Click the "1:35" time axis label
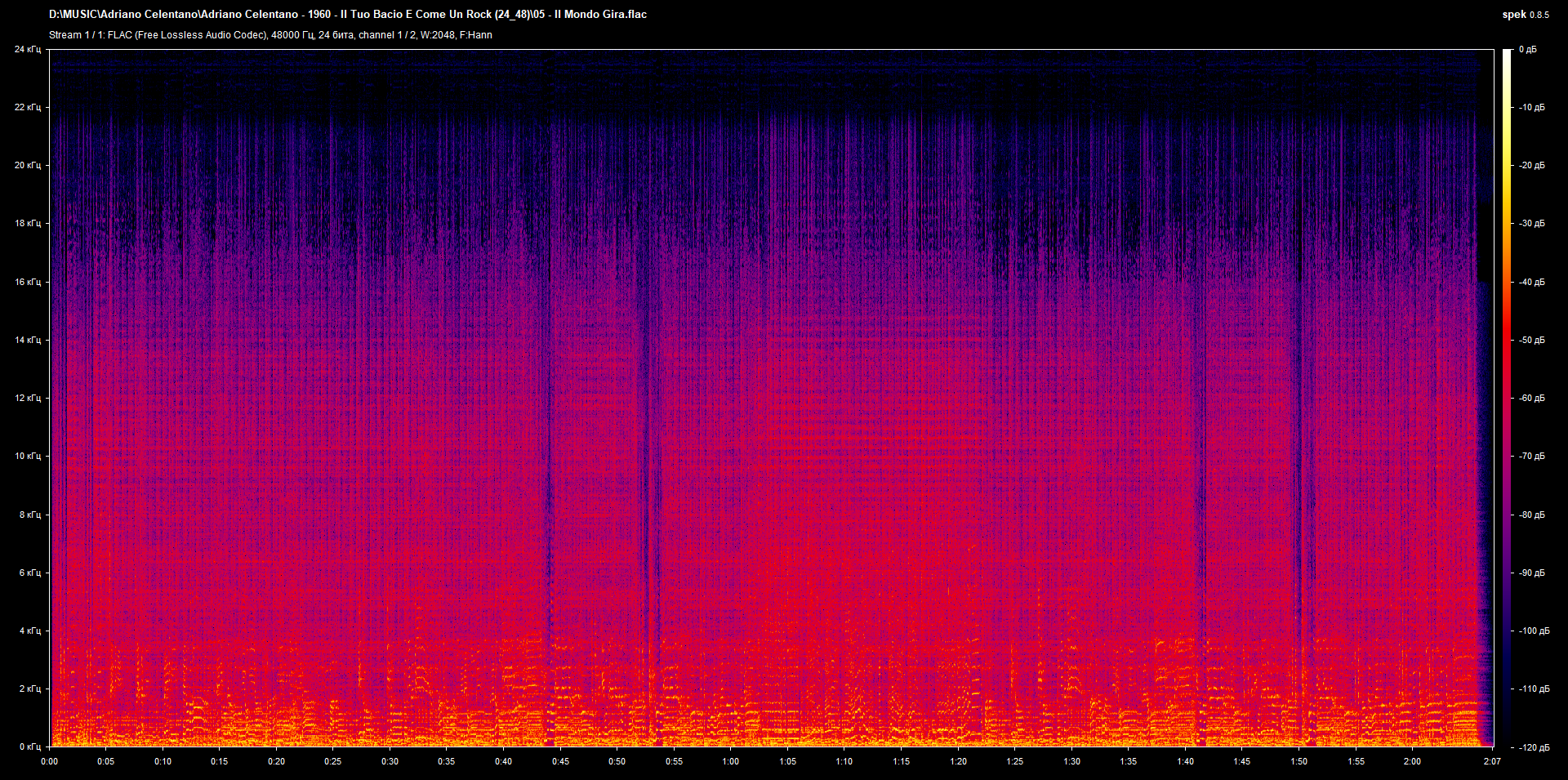Viewport: 1568px width, 780px height. point(1129,762)
